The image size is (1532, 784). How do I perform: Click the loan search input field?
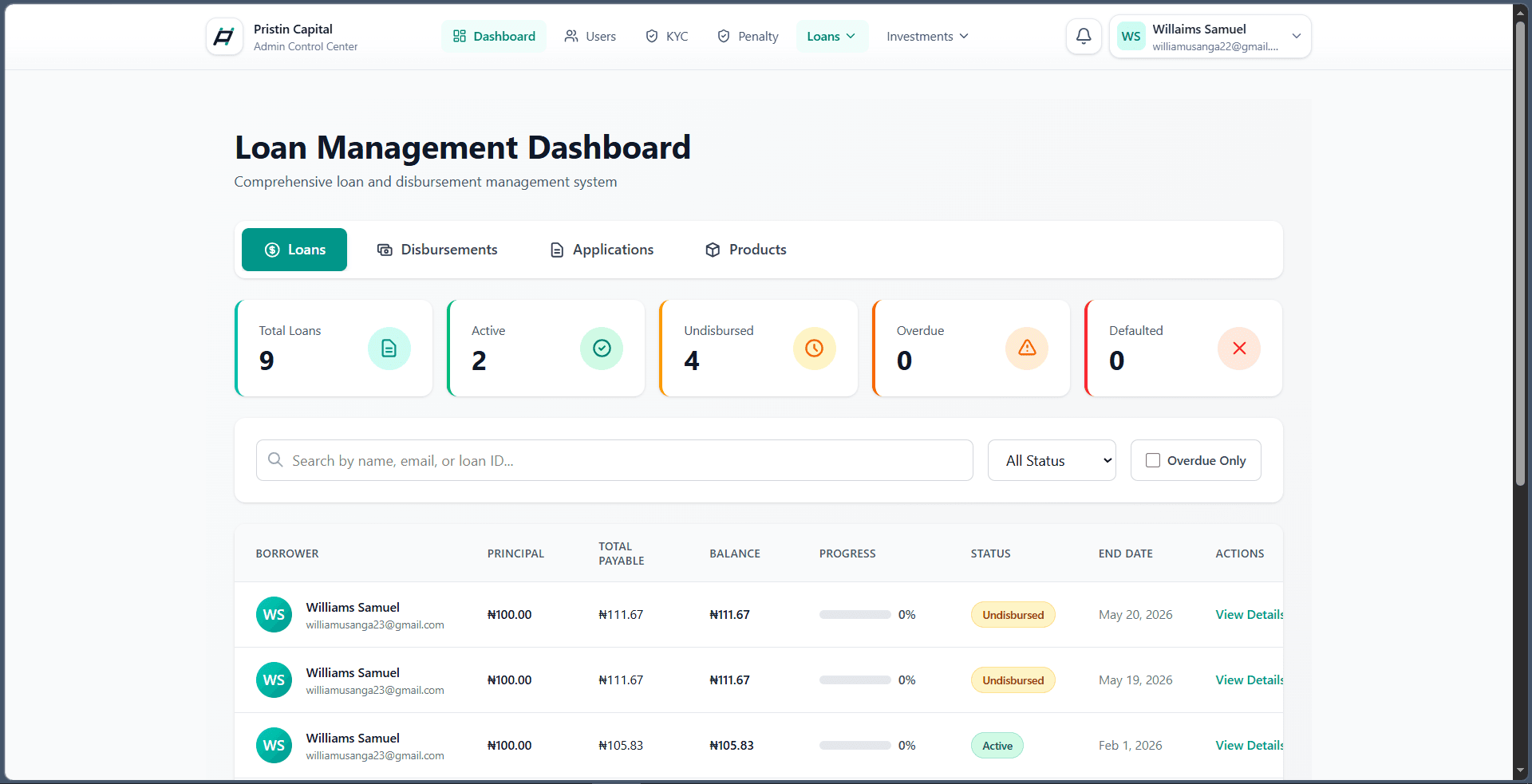click(x=614, y=460)
